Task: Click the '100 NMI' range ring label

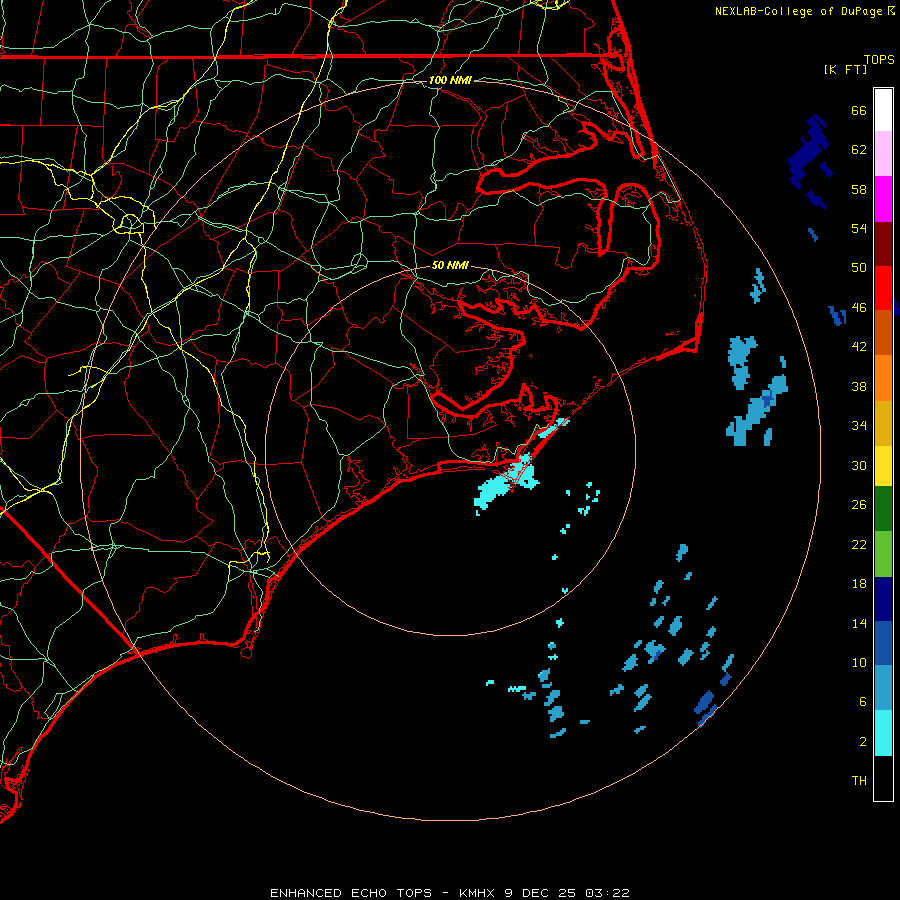Action: [450, 80]
